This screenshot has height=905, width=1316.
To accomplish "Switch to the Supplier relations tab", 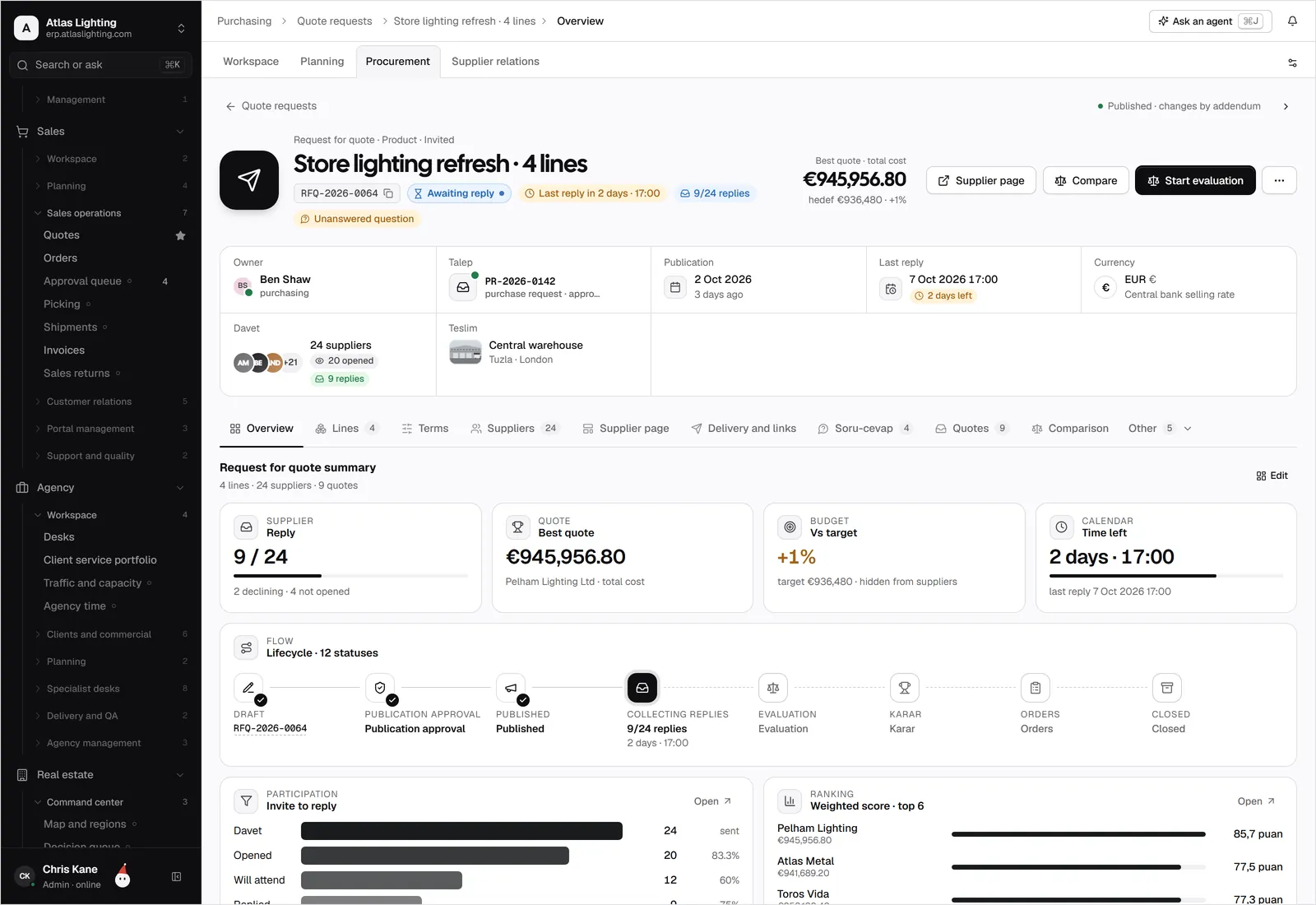I will (495, 62).
